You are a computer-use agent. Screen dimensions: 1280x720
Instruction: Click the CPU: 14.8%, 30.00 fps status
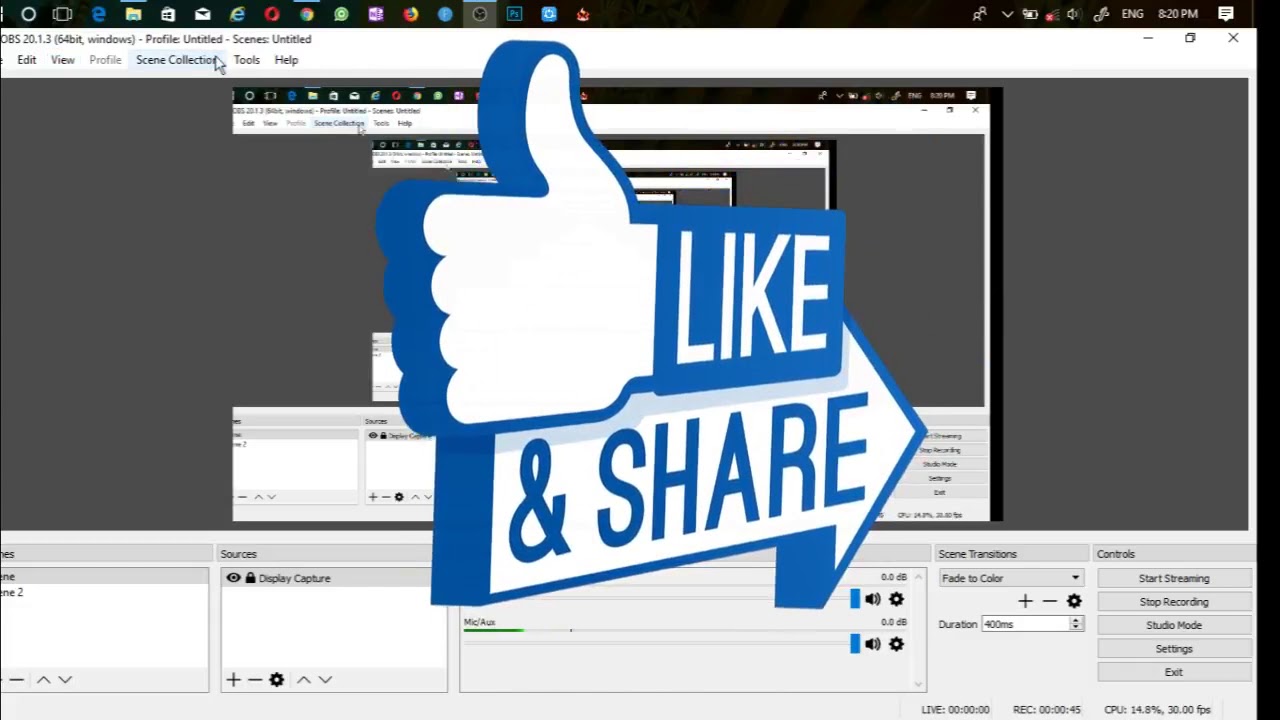(1157, 709)
